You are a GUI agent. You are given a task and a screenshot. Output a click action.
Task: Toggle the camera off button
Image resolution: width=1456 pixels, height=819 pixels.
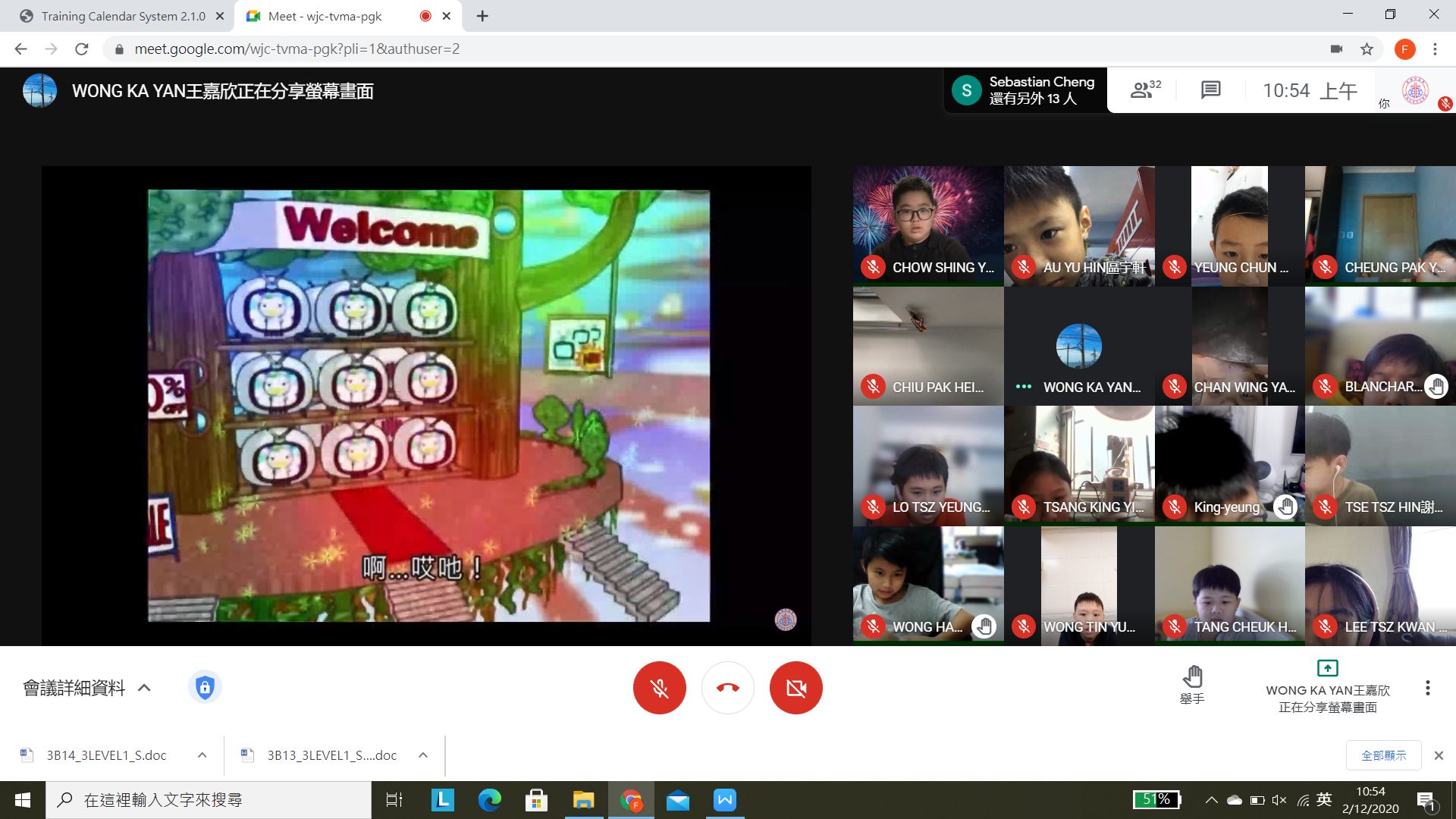(796, 688)
